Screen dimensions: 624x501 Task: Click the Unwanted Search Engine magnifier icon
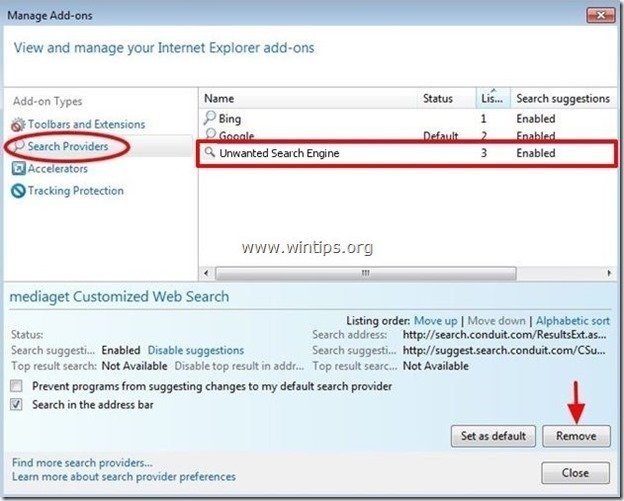(210, 152)
